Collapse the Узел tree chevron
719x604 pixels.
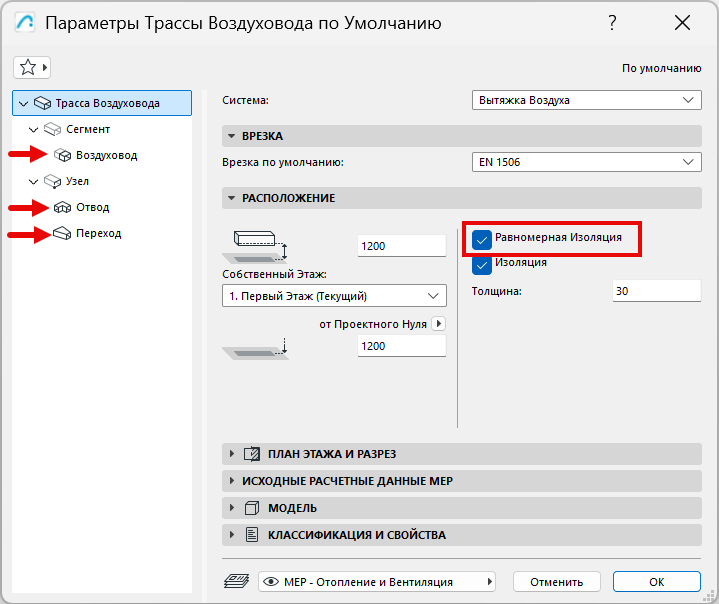[33, 182]
